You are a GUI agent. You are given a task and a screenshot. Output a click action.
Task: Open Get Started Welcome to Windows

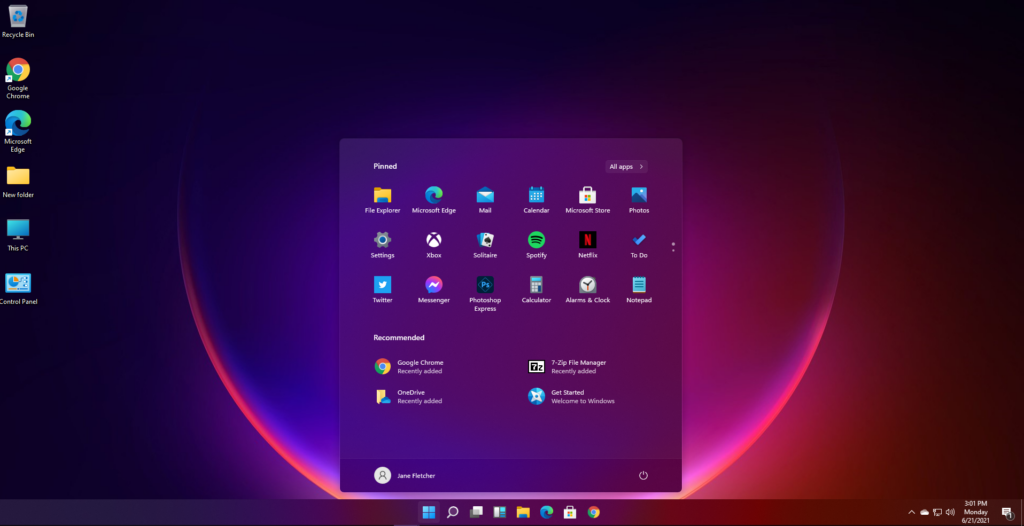click(x=571, y=397)
